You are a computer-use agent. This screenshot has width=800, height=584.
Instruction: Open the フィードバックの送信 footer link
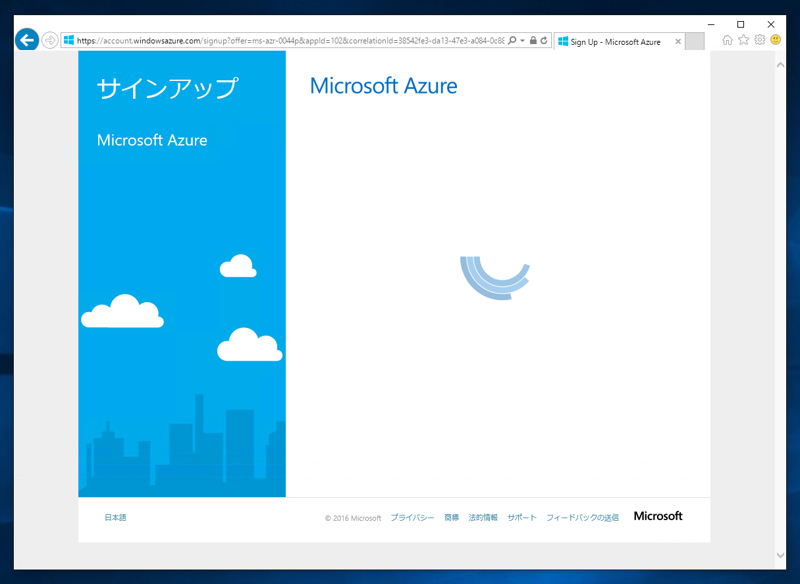[583, 517]
